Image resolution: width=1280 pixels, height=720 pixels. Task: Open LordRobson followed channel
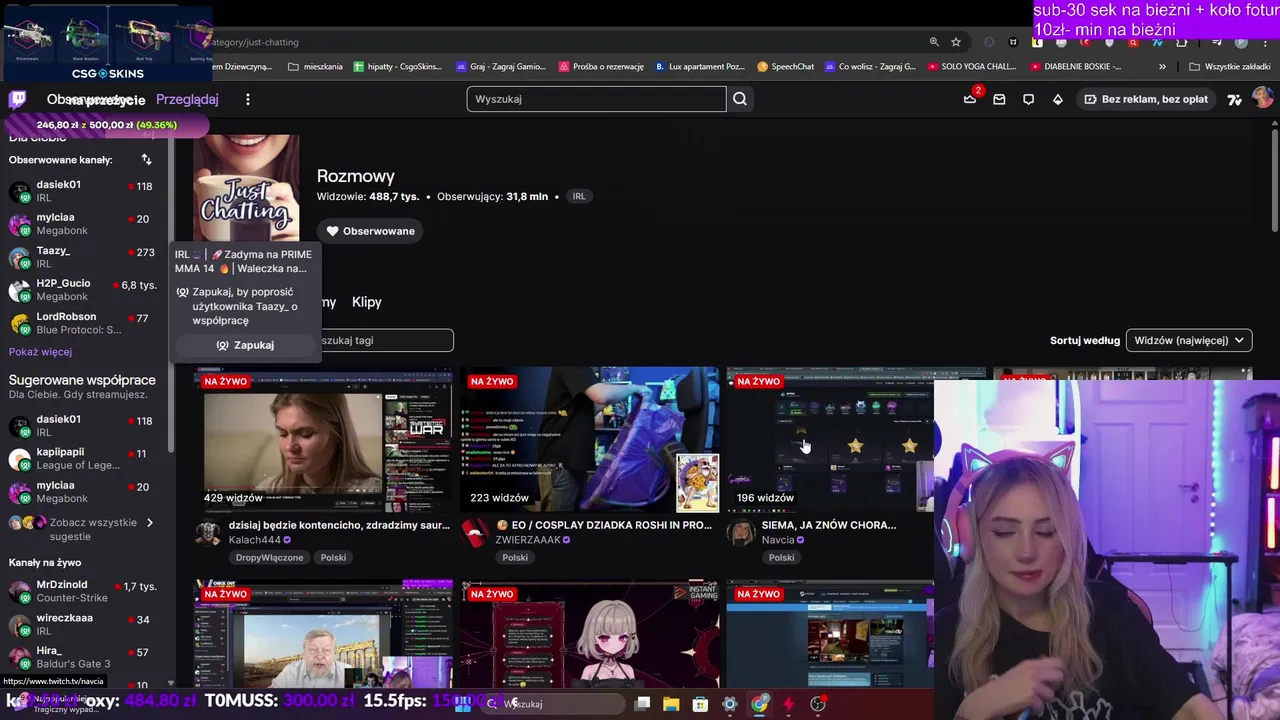click(x=84, y=323)
